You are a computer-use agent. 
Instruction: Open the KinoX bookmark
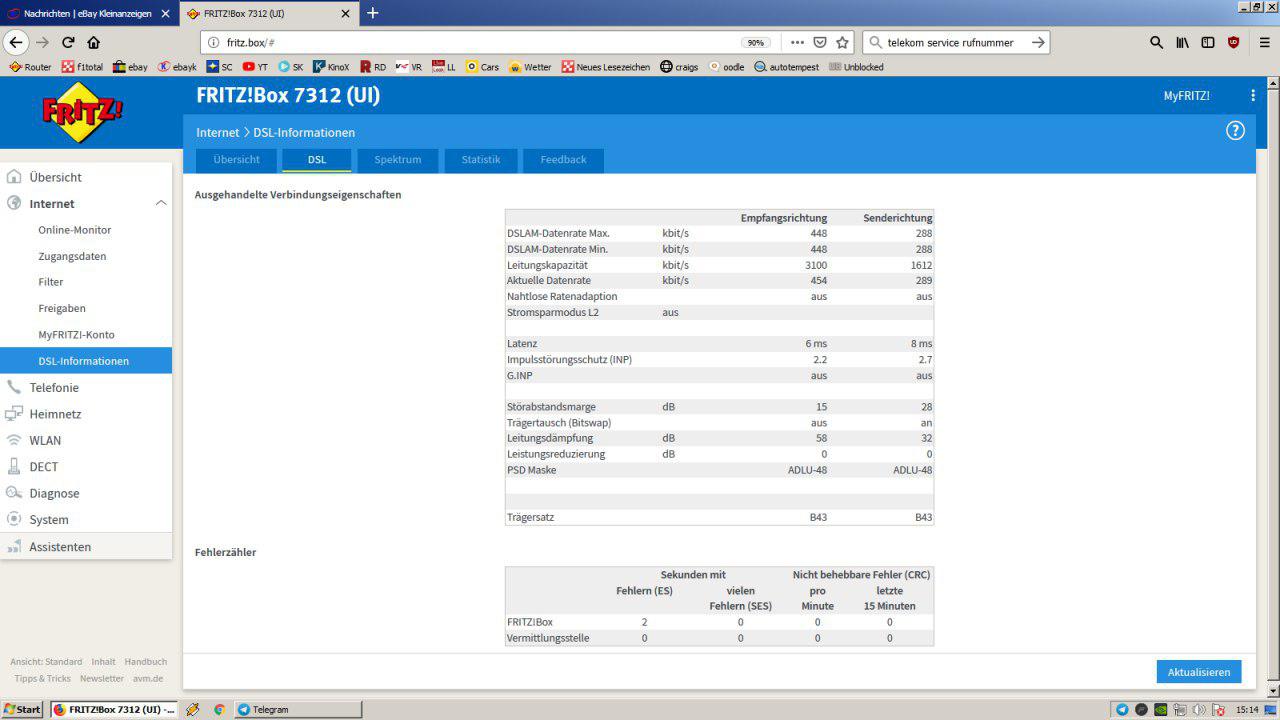pos(332,67)
